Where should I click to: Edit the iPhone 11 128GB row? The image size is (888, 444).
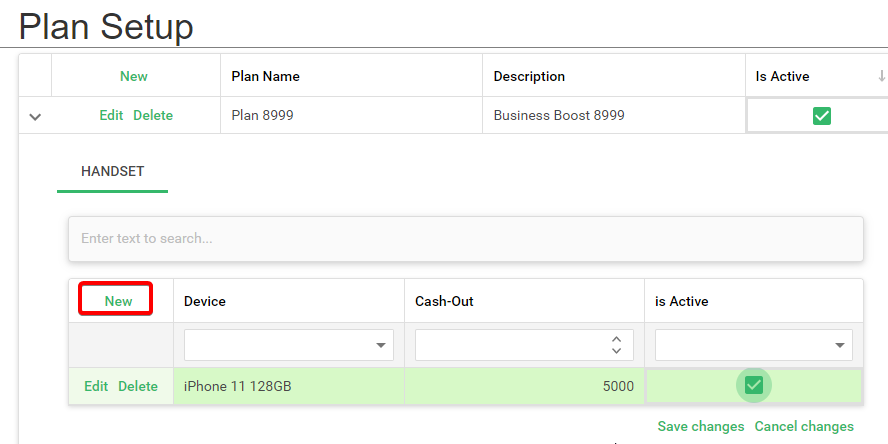click(96, 386)
